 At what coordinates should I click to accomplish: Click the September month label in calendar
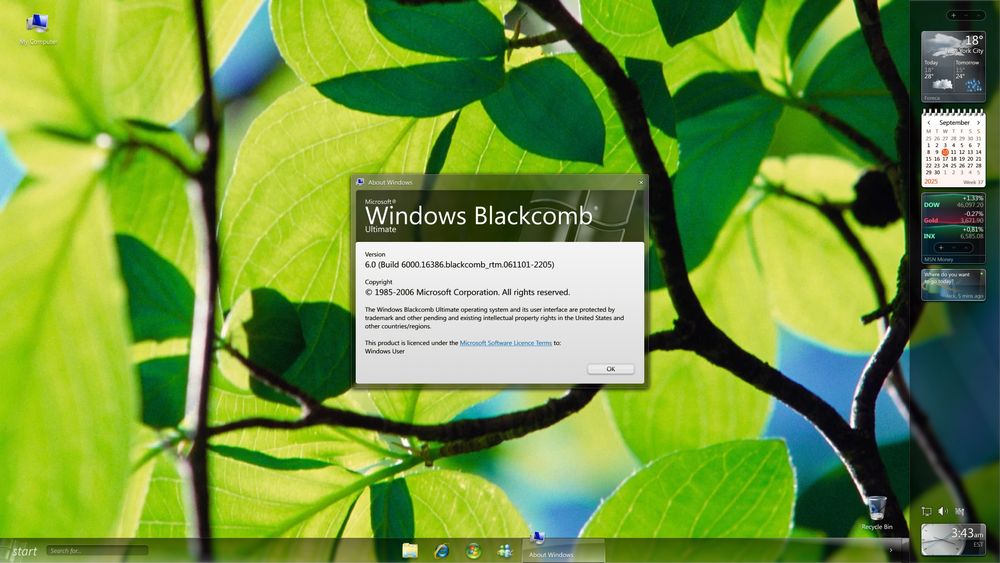954,122
